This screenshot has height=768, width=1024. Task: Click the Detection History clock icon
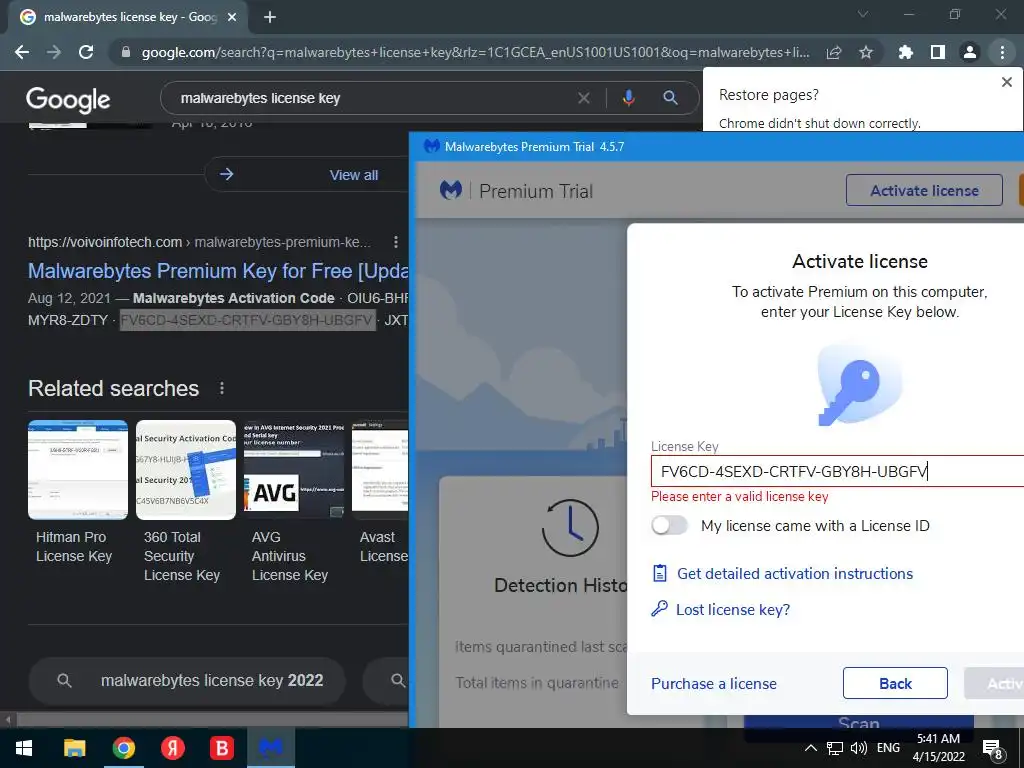[570, 528]
